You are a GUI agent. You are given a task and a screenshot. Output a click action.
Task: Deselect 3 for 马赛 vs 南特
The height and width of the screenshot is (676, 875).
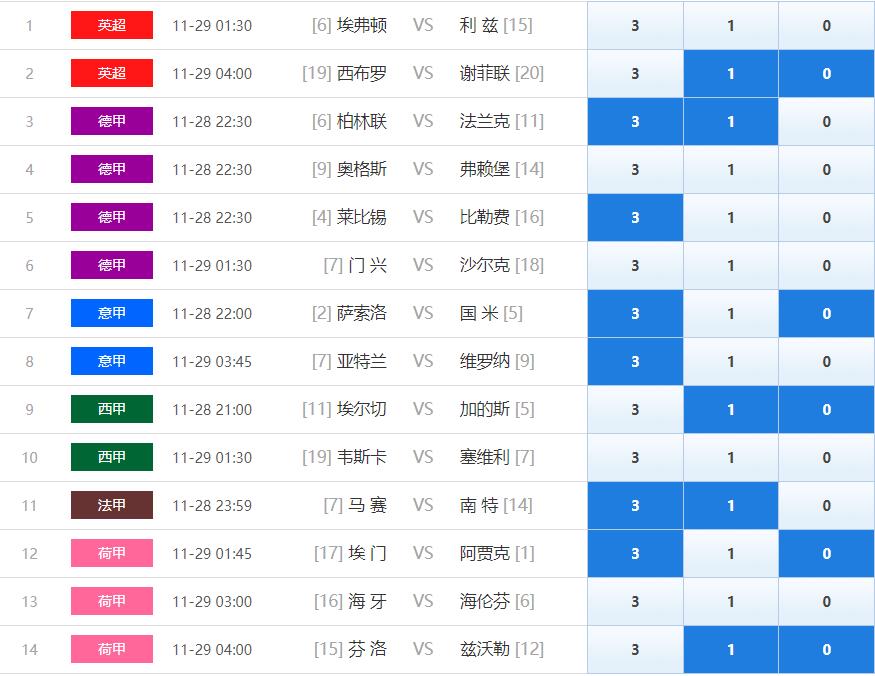pos(635,505)
